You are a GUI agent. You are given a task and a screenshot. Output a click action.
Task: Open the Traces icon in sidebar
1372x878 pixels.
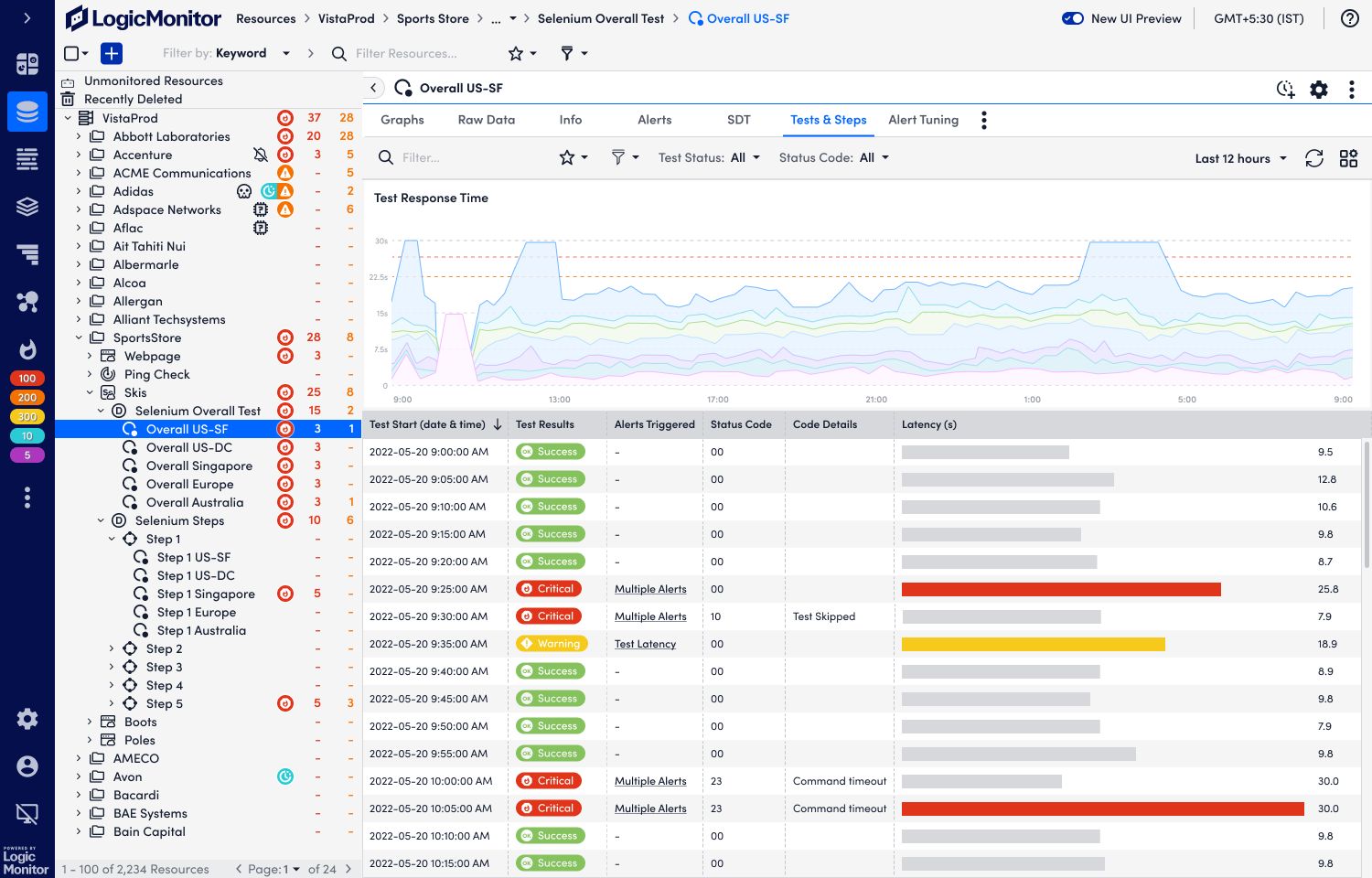tap(27, 254)
